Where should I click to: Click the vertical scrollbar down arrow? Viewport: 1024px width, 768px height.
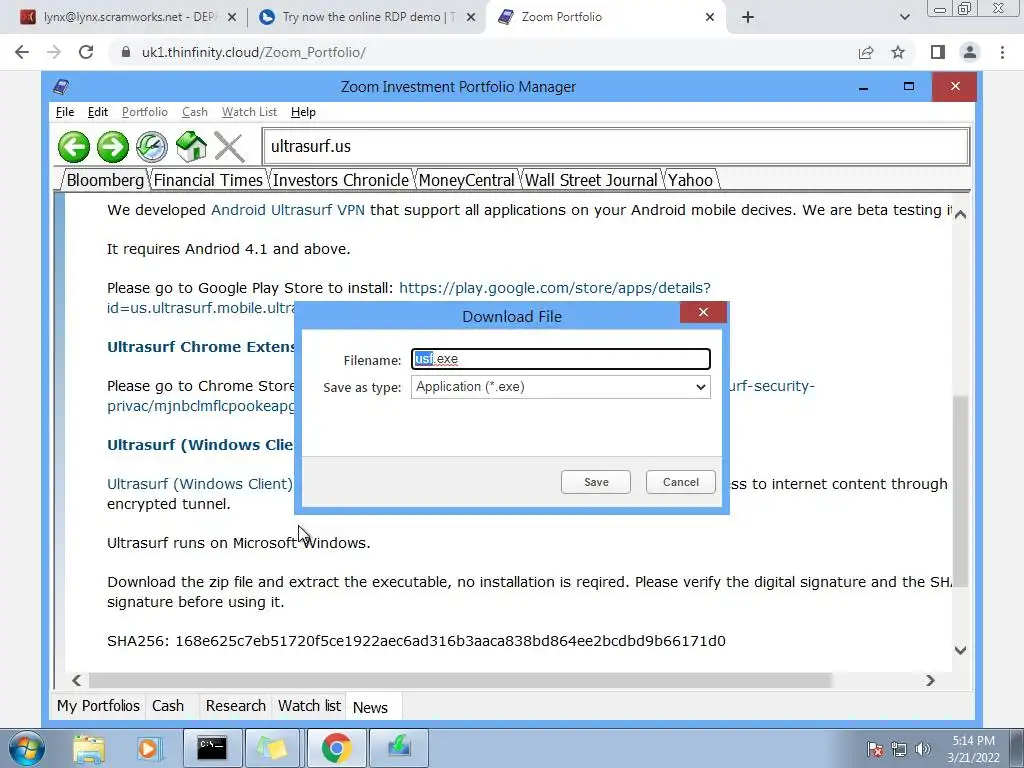pos(960,650)
